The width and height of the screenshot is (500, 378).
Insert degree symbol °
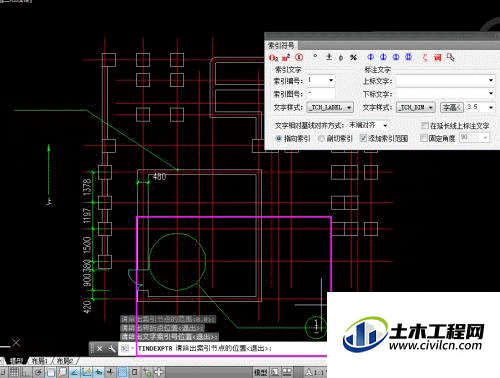click(x=315, y=57)
